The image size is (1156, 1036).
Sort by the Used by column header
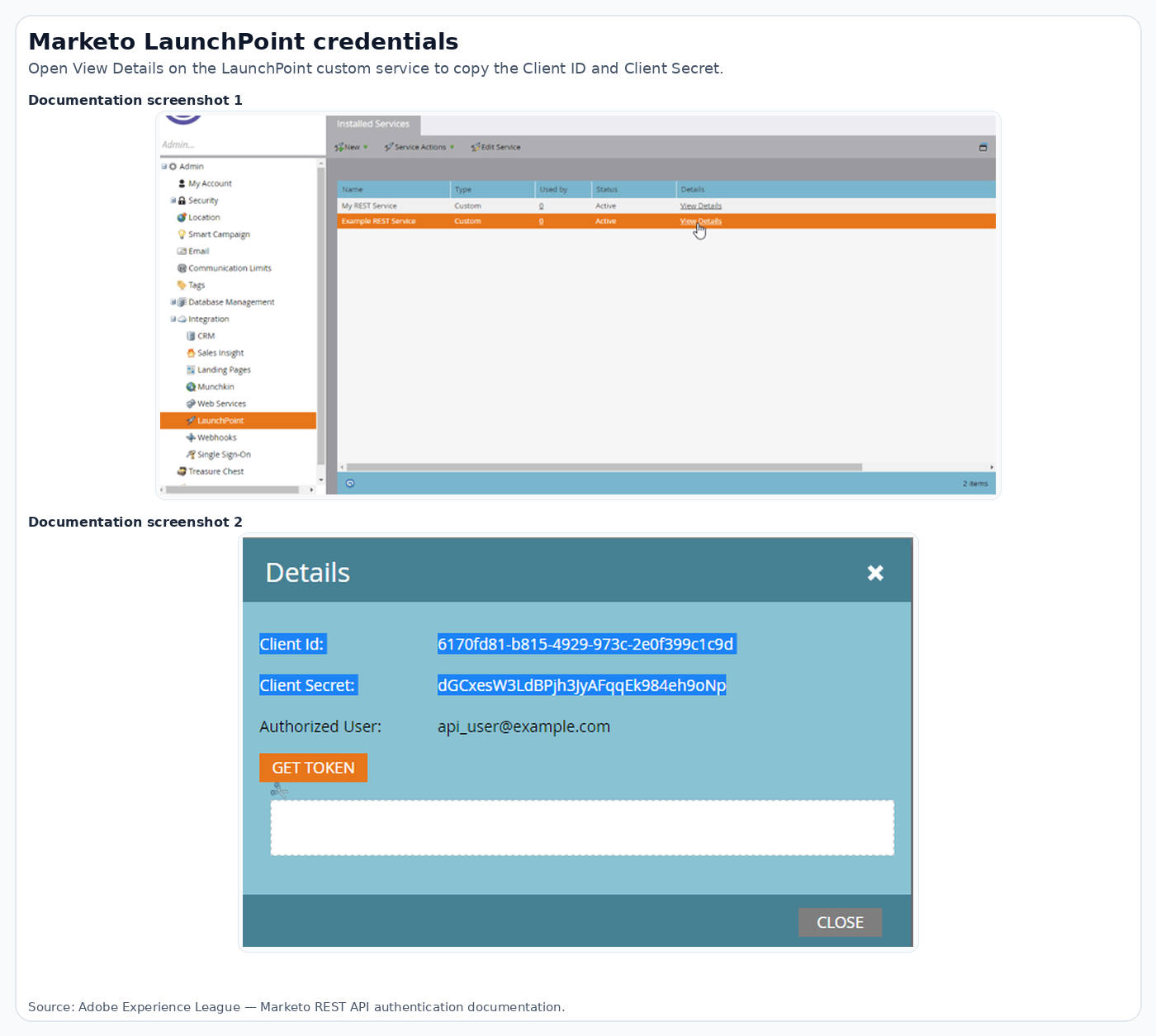[x=563, y=189]
